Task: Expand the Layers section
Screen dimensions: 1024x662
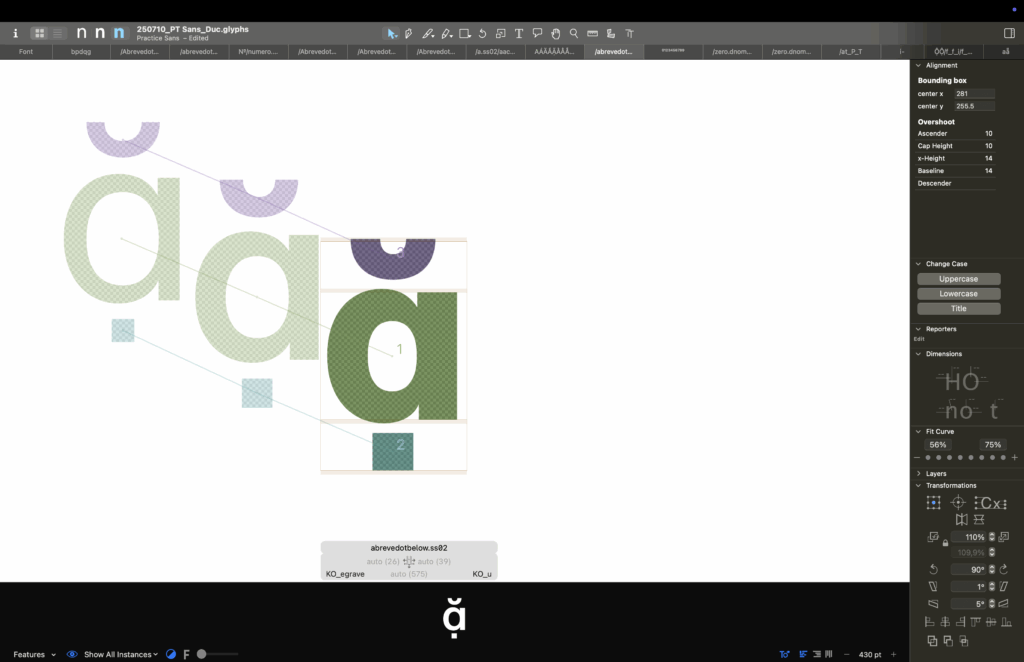Action: (918, 473)
